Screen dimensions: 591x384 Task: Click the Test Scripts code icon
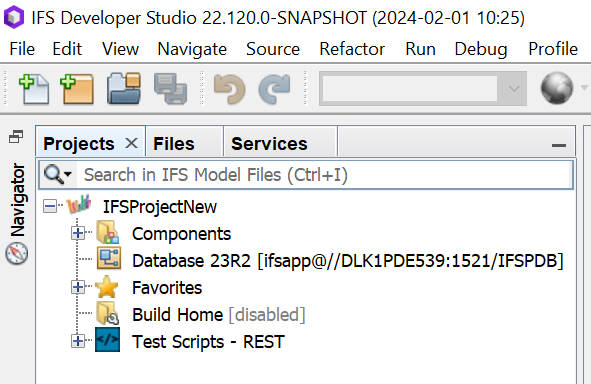point(107,340)
